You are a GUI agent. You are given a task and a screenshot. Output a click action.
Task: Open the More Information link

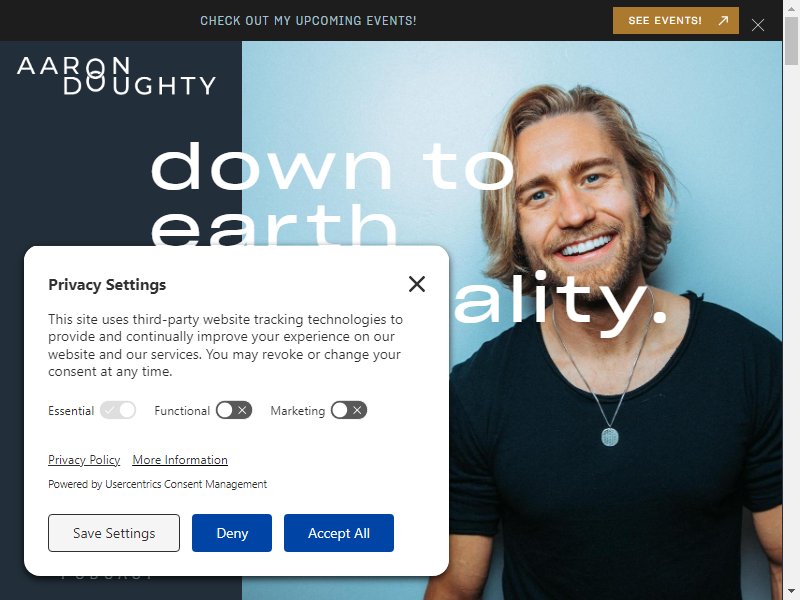[180, 460]
